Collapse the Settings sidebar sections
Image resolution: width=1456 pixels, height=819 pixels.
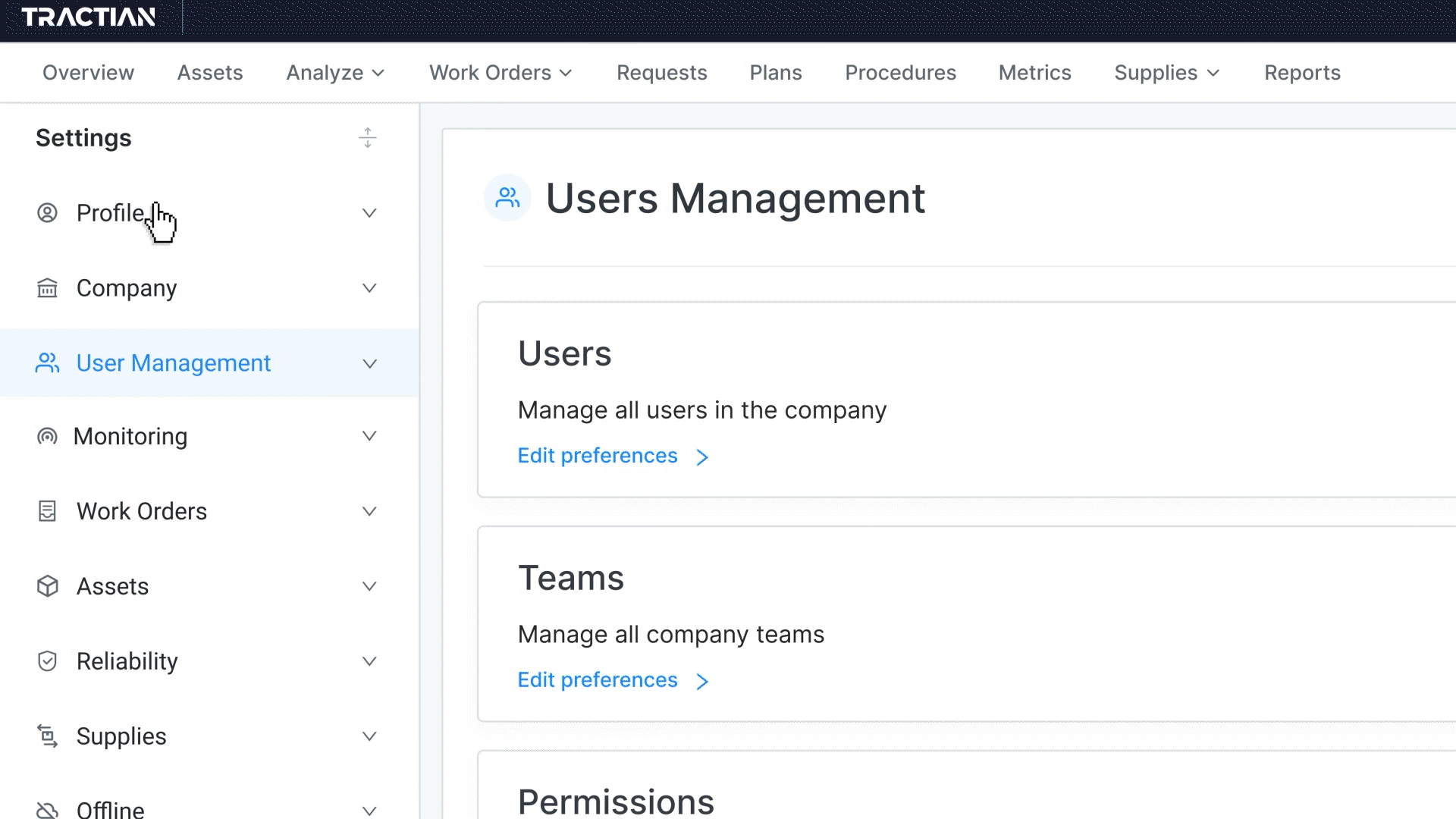(x=368, y=138)
